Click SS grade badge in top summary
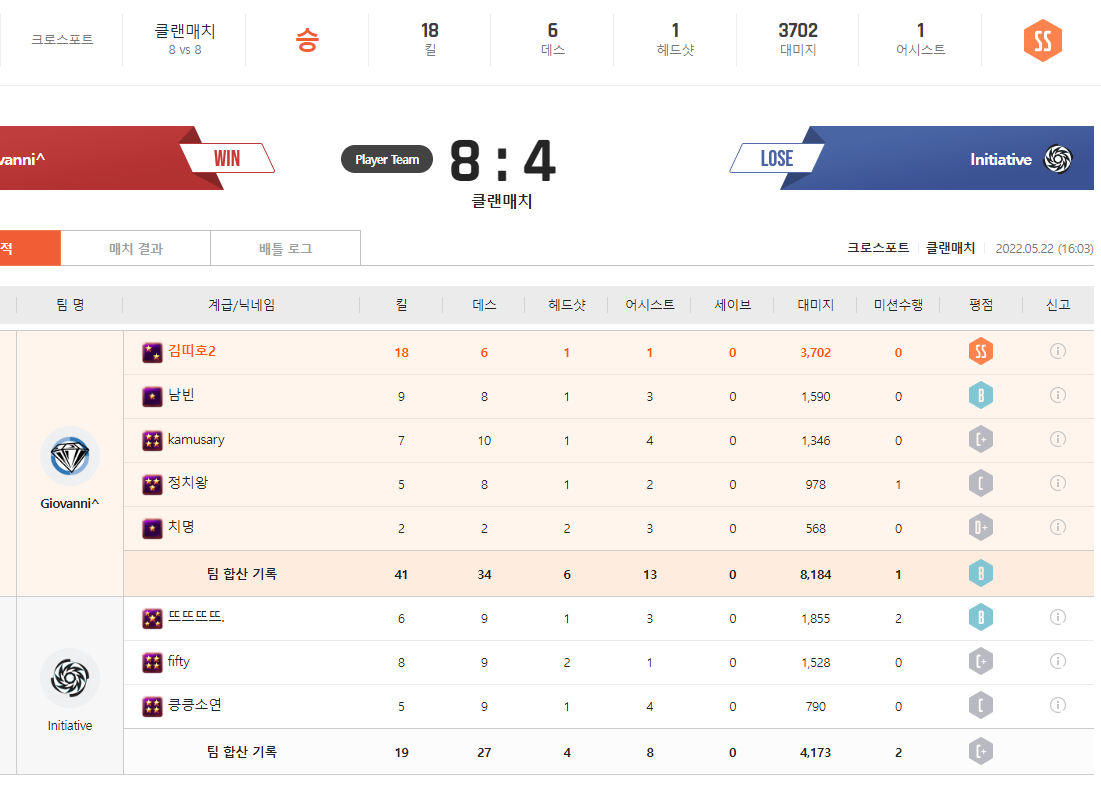1101x790 pixels. (x=1042, y=41)
